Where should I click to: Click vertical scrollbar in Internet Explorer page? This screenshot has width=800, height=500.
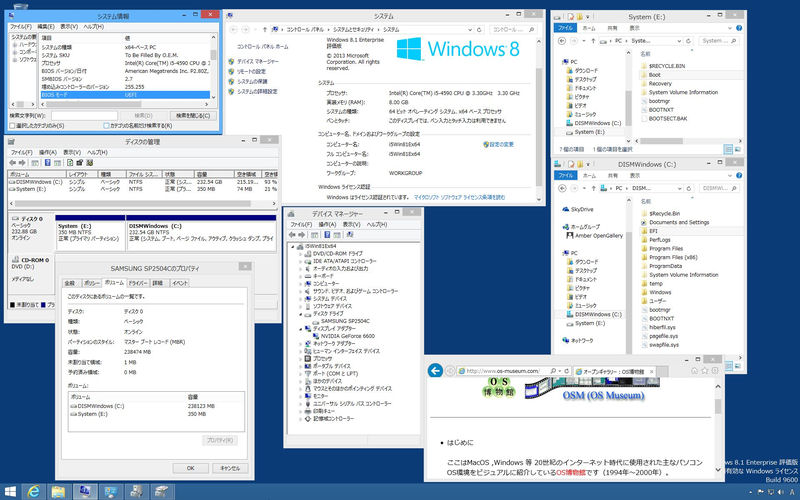(x=717, y=407)
